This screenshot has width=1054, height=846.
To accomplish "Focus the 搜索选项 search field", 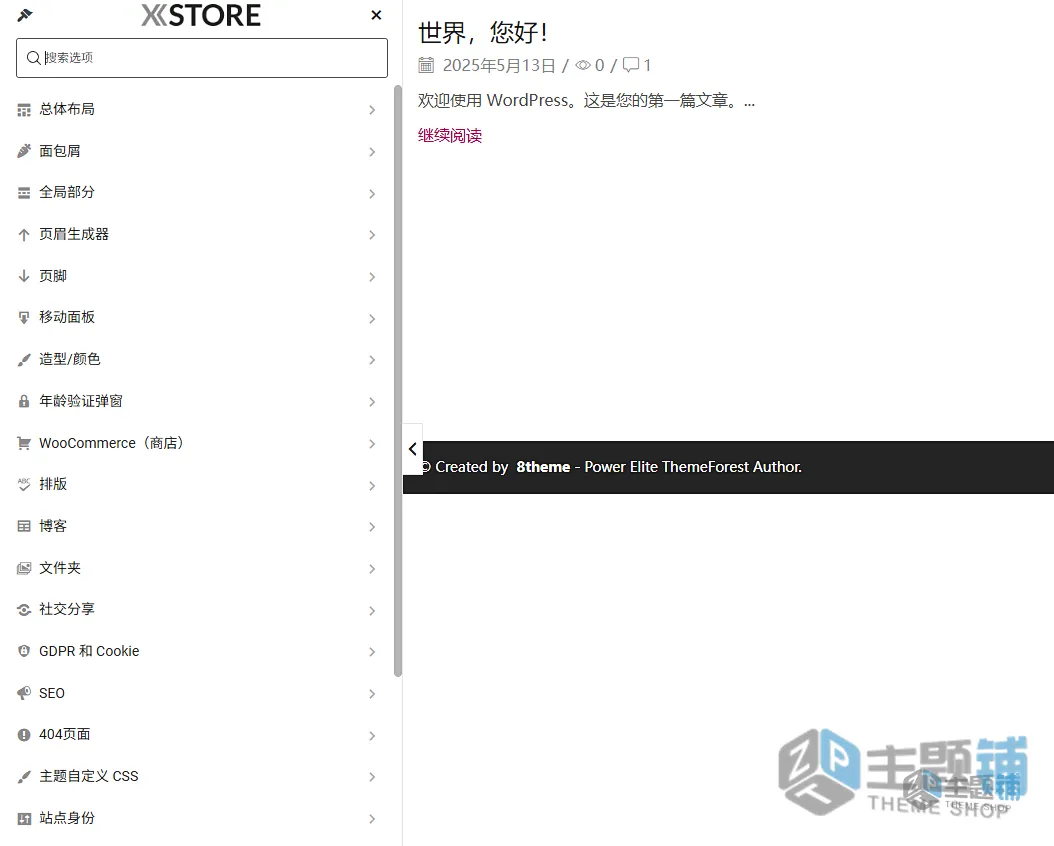I will tap(202, 58).
